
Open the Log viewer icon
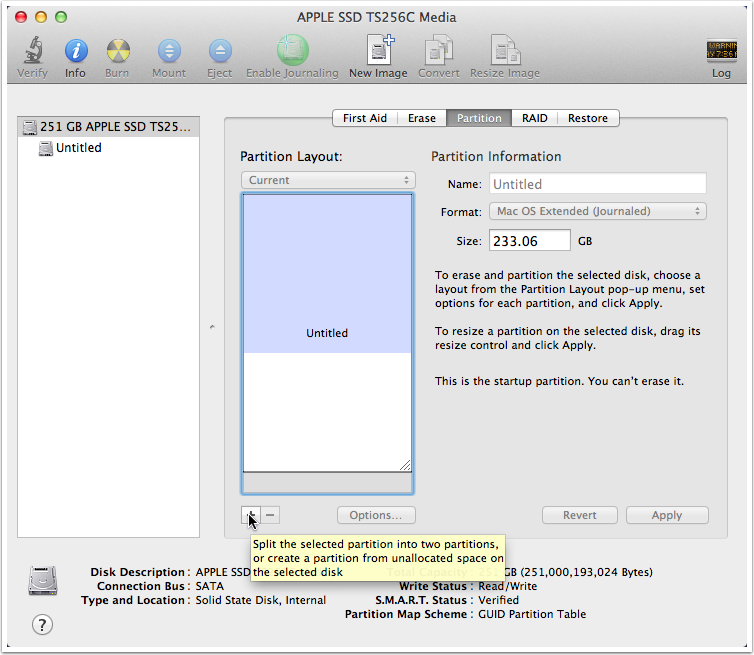tap(721, 50)
